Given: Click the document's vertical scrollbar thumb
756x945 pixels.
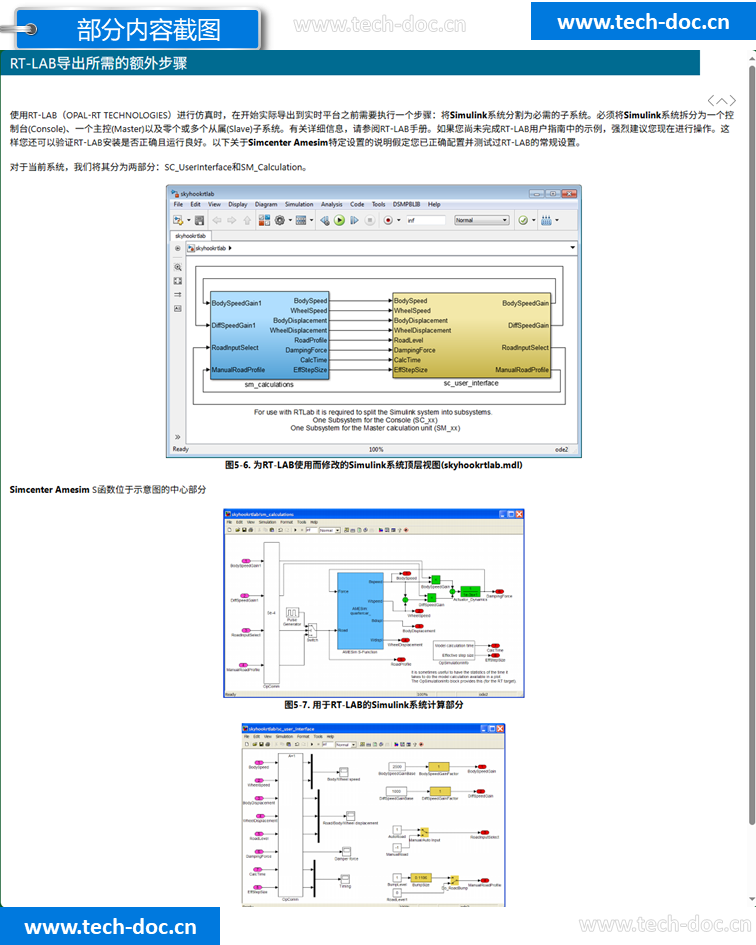Looking at the screenshot, I should [x=752, y=444].
